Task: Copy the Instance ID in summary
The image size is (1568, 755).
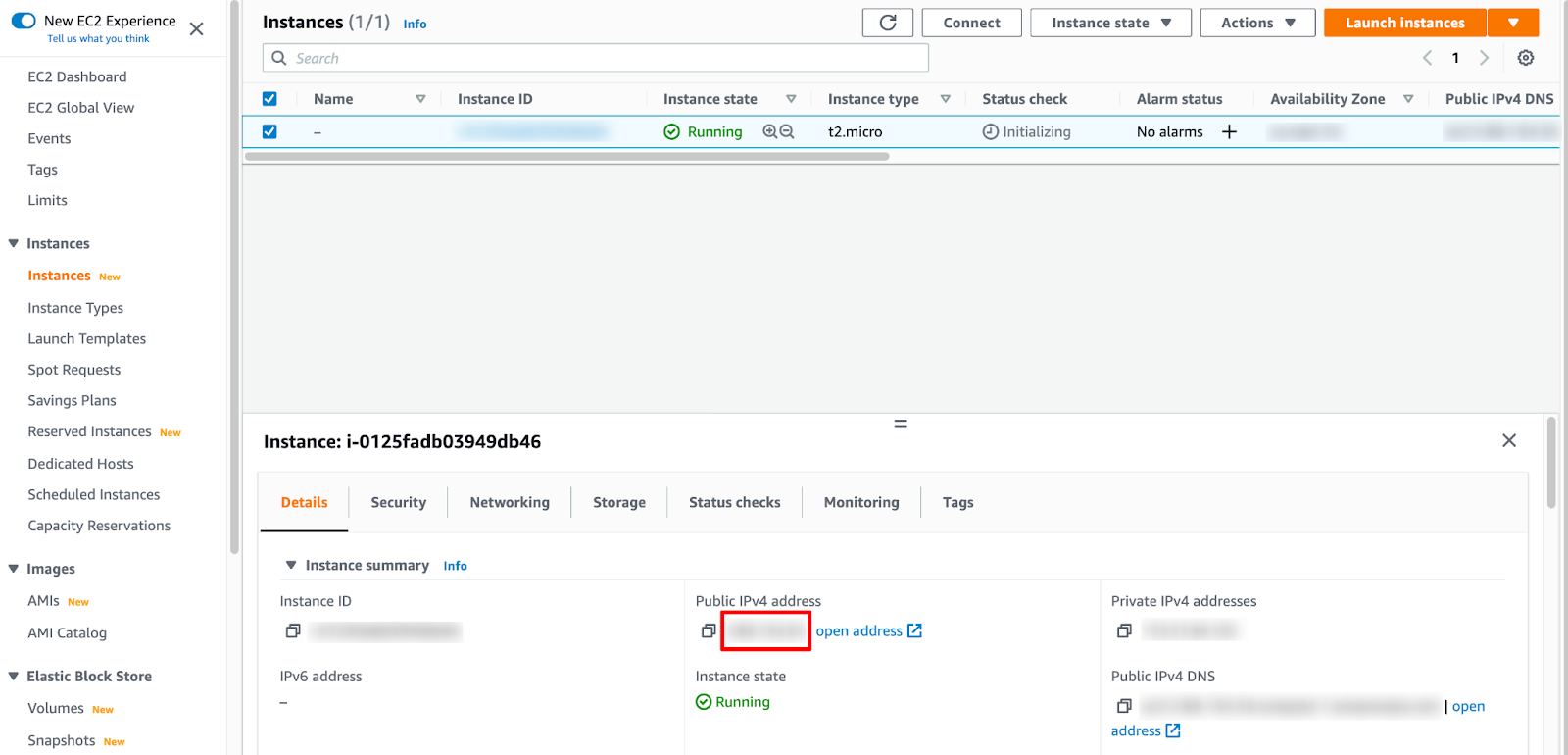Action: 292,631
